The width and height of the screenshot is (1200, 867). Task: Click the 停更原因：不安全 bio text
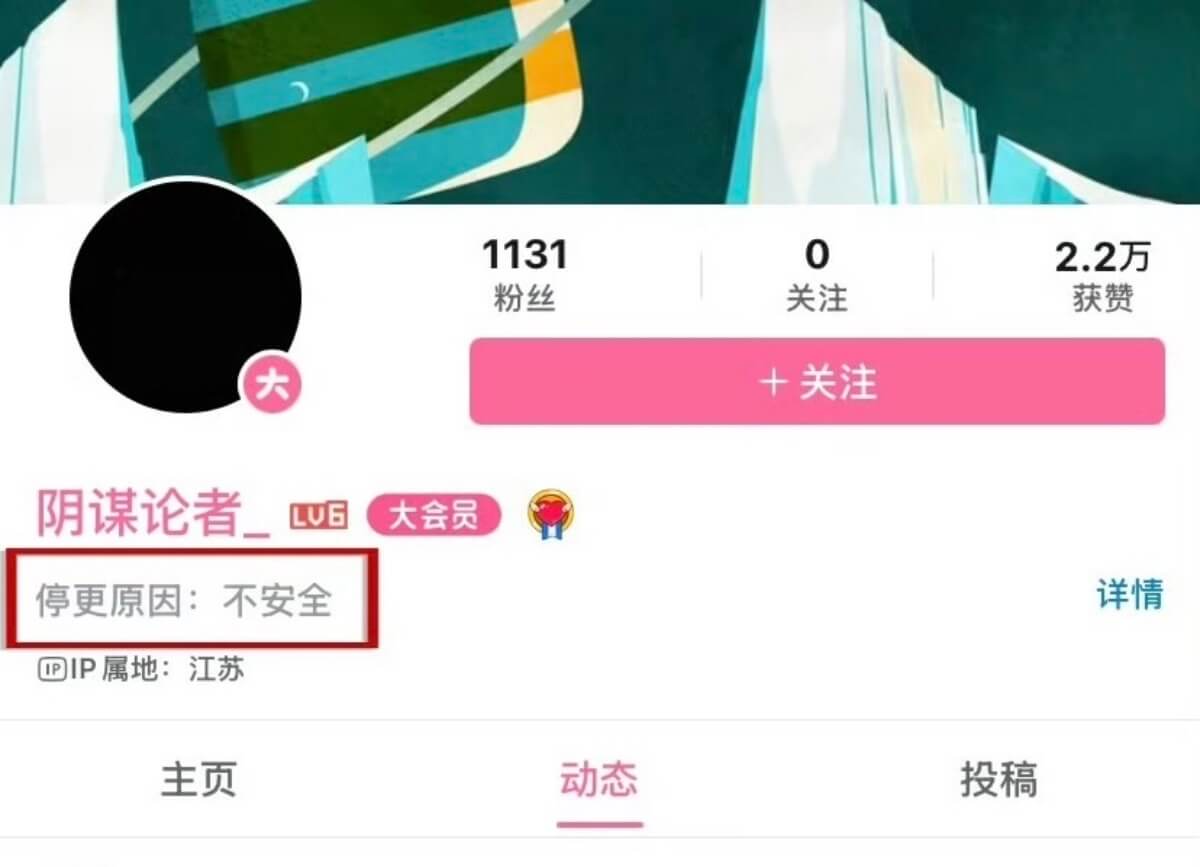pos(184,601)
